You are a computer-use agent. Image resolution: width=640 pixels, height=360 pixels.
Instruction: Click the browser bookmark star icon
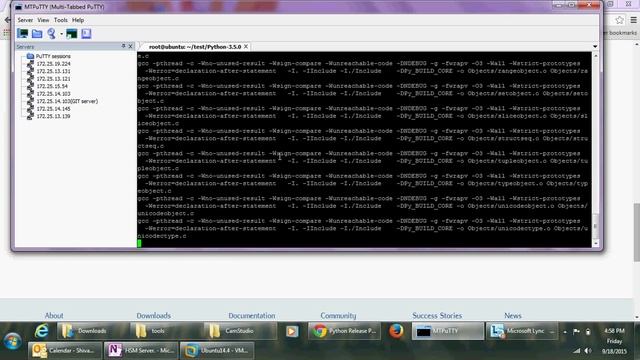pos(619,20)
